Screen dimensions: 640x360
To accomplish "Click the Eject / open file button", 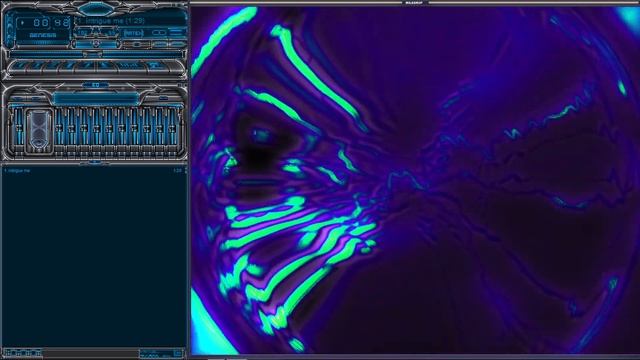I will tap(106, 65).
